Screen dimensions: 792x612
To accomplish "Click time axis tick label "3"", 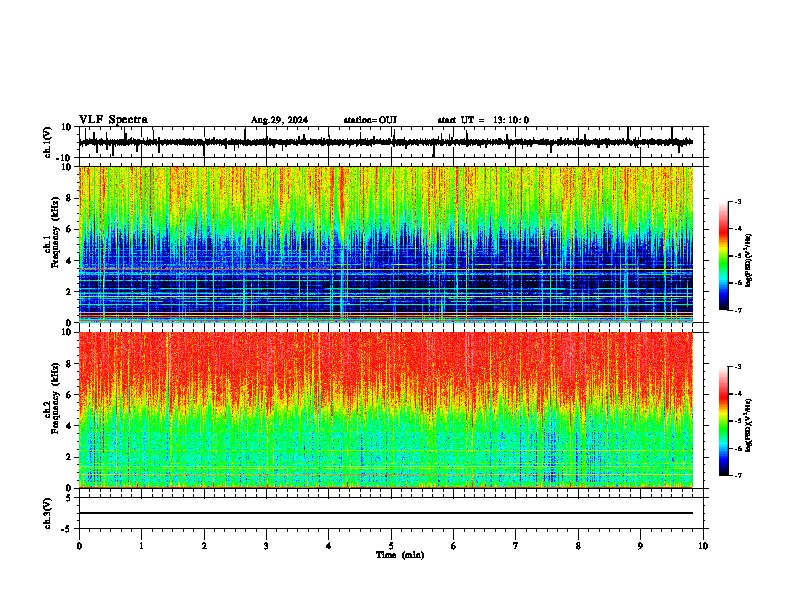I will [x=266, y=546].
